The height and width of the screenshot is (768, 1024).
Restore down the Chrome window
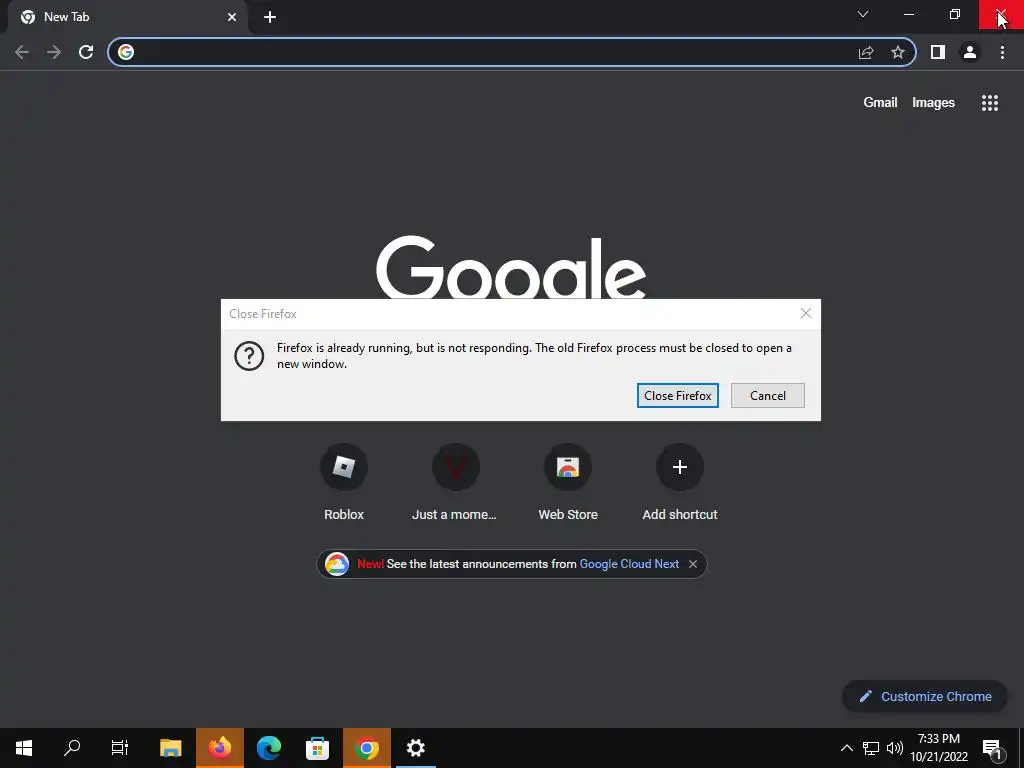(955, 14)
